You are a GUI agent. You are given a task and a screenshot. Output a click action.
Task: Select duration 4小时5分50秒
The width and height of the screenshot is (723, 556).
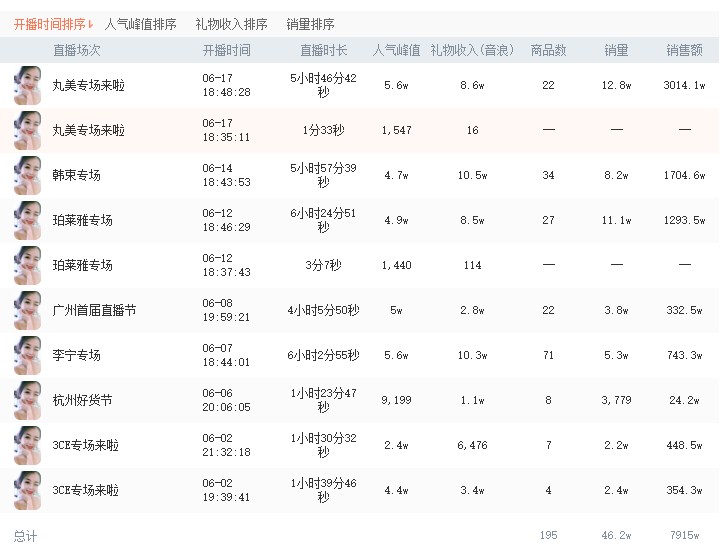323,310
